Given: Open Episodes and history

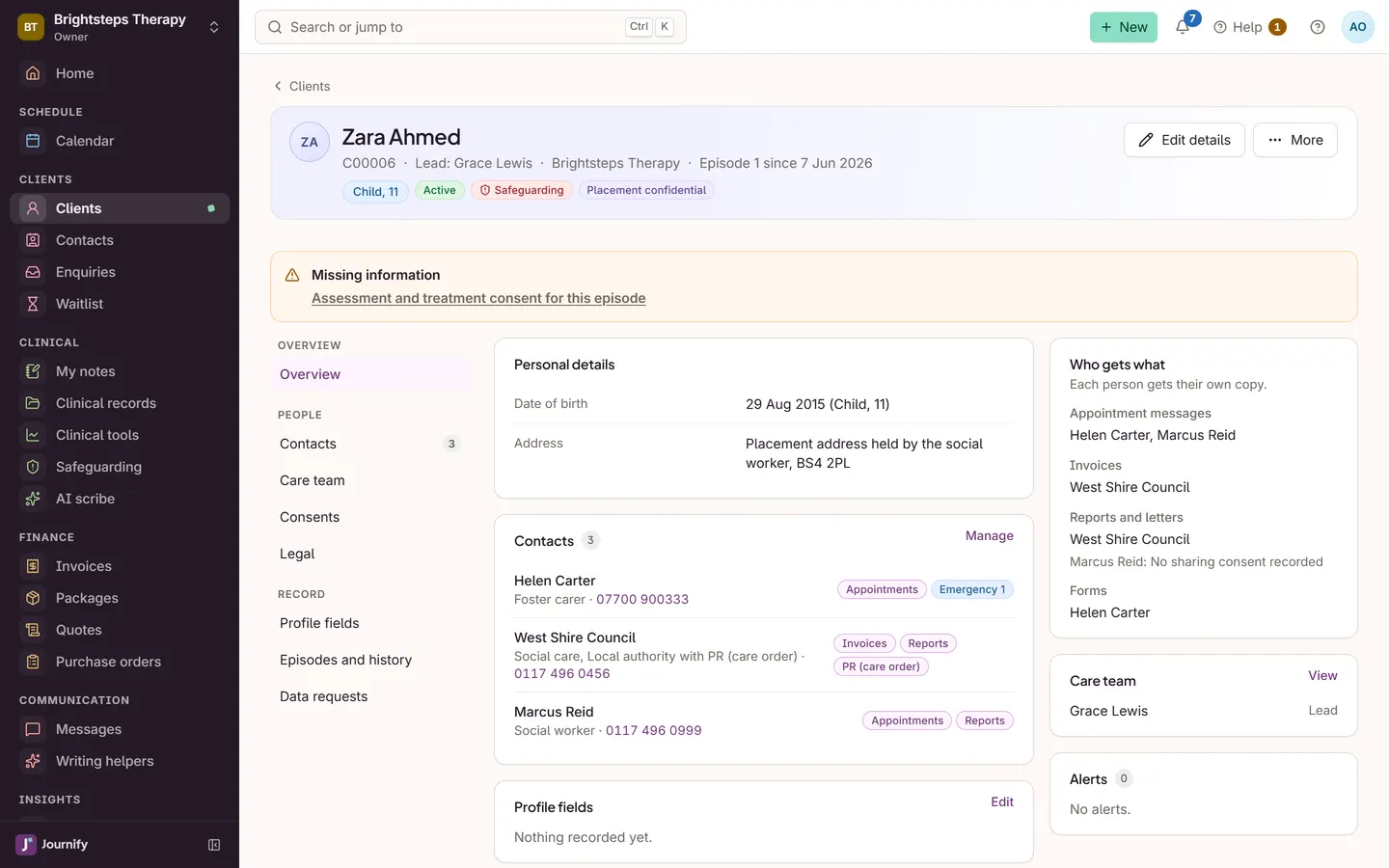Looking at the screenshot, I should pyautogui.click(x=370, y=660).
